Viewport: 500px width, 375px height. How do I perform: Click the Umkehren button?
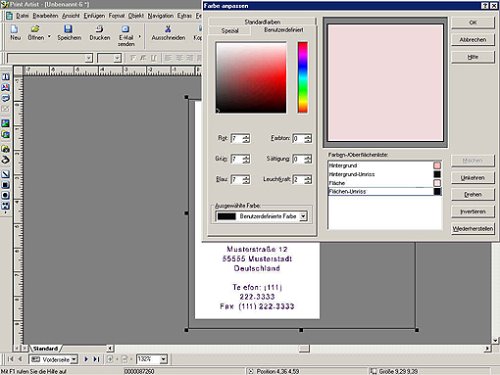(473, 178)
